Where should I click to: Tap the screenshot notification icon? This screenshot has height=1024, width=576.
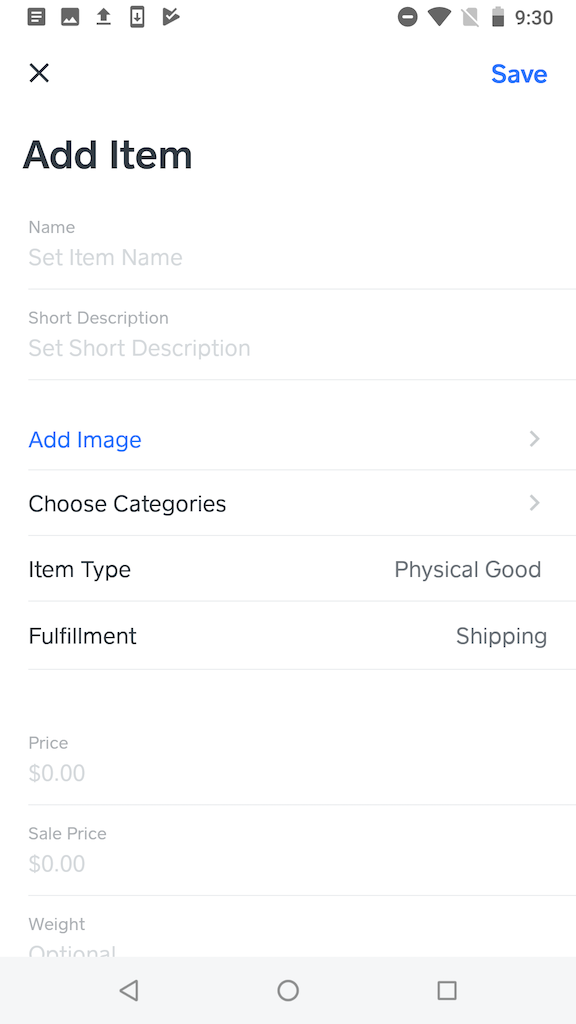[70, 17]
